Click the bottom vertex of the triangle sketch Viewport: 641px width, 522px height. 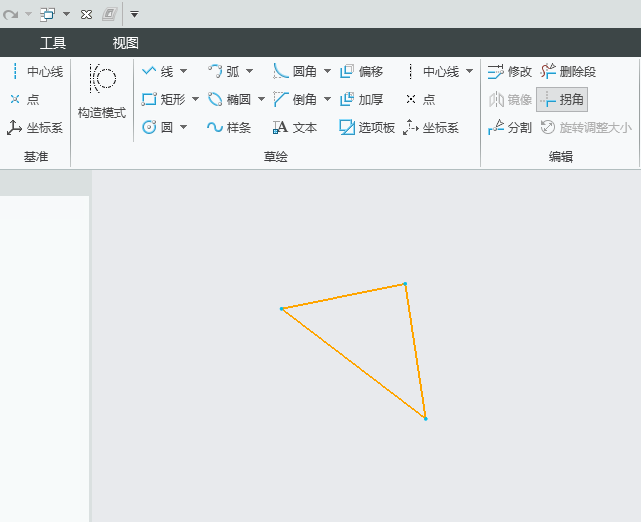426,419
